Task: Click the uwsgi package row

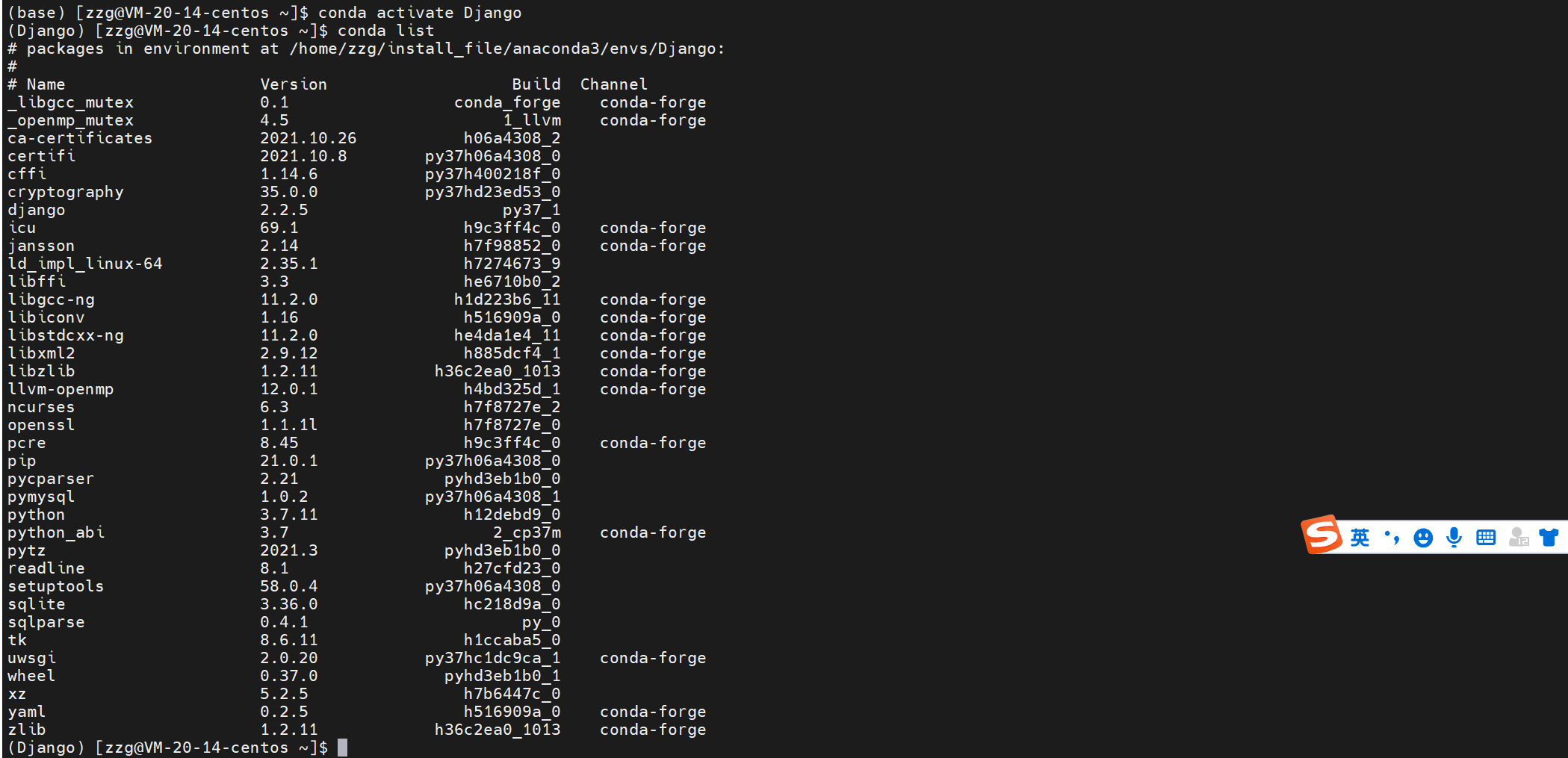Action: [31, 658]
